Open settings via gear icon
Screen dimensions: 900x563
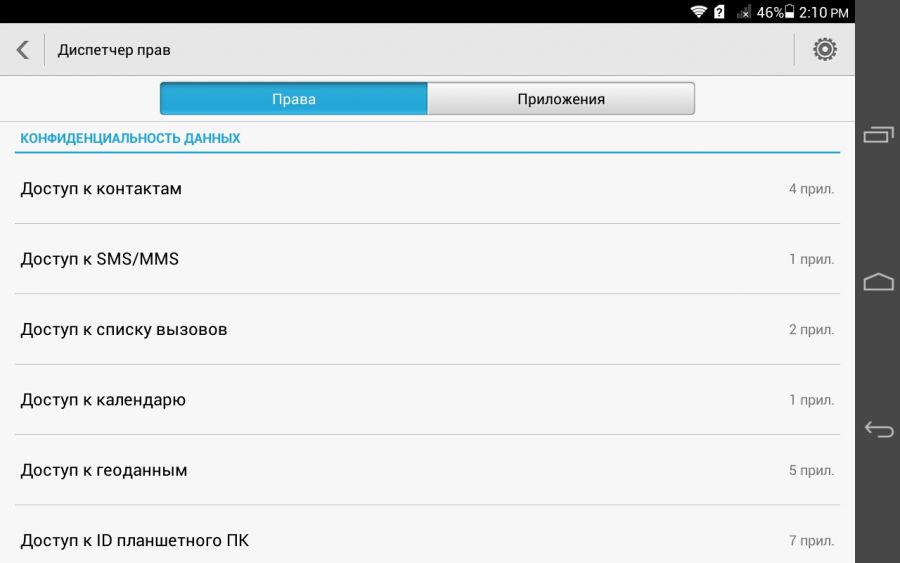pyautogui.click(x=824, y=49)
